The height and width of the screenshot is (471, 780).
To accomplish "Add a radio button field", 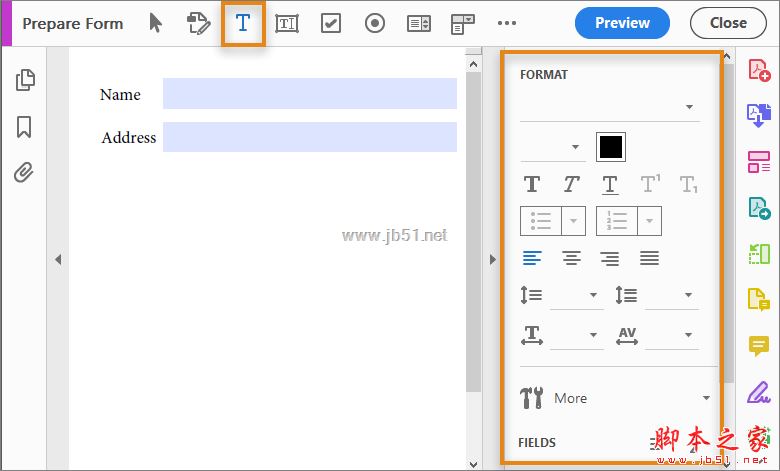I will 375,23.
